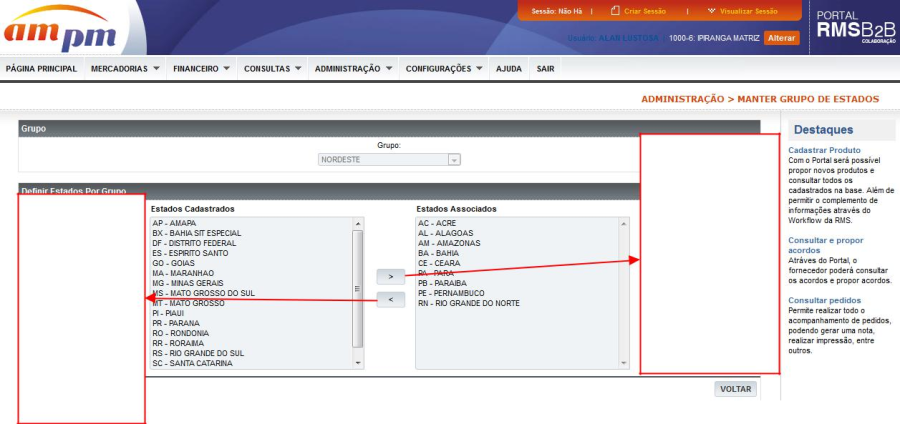Click the Visualizar Sessão chevron icon
The width and height of the screenshot is (900, 424).
tap(712, 11)
